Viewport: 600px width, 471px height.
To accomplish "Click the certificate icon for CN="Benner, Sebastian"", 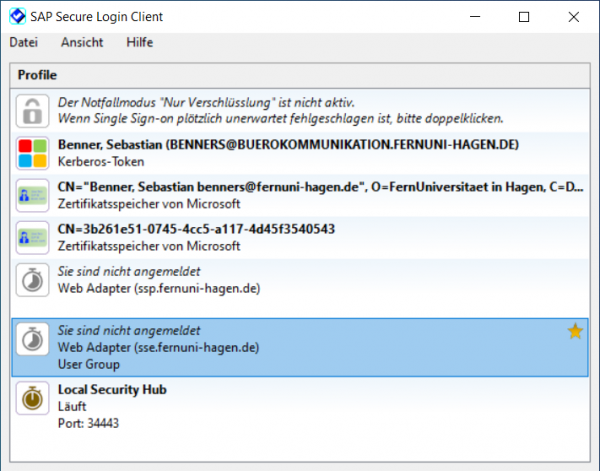I will click(33, 195).
